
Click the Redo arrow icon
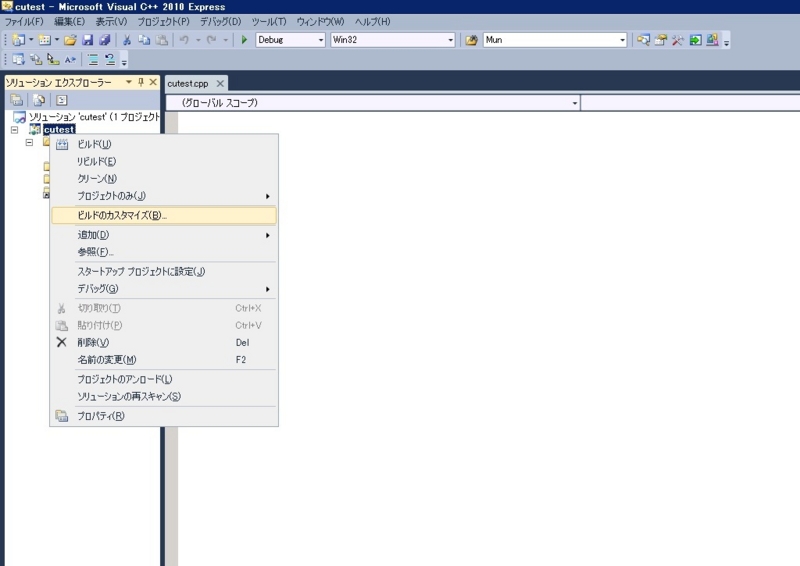tap(211, 40)
